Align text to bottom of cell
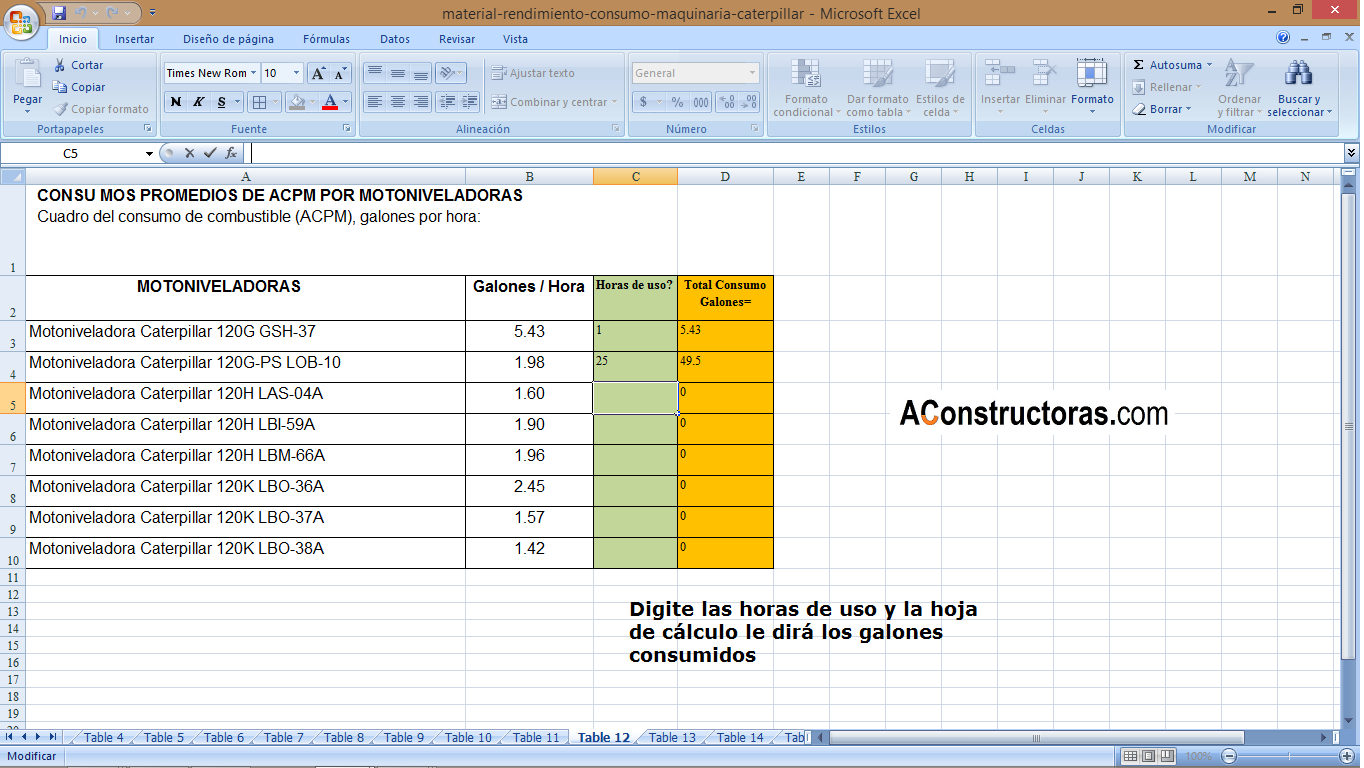This screenshot has width=1364, height=768. (420, 73)
